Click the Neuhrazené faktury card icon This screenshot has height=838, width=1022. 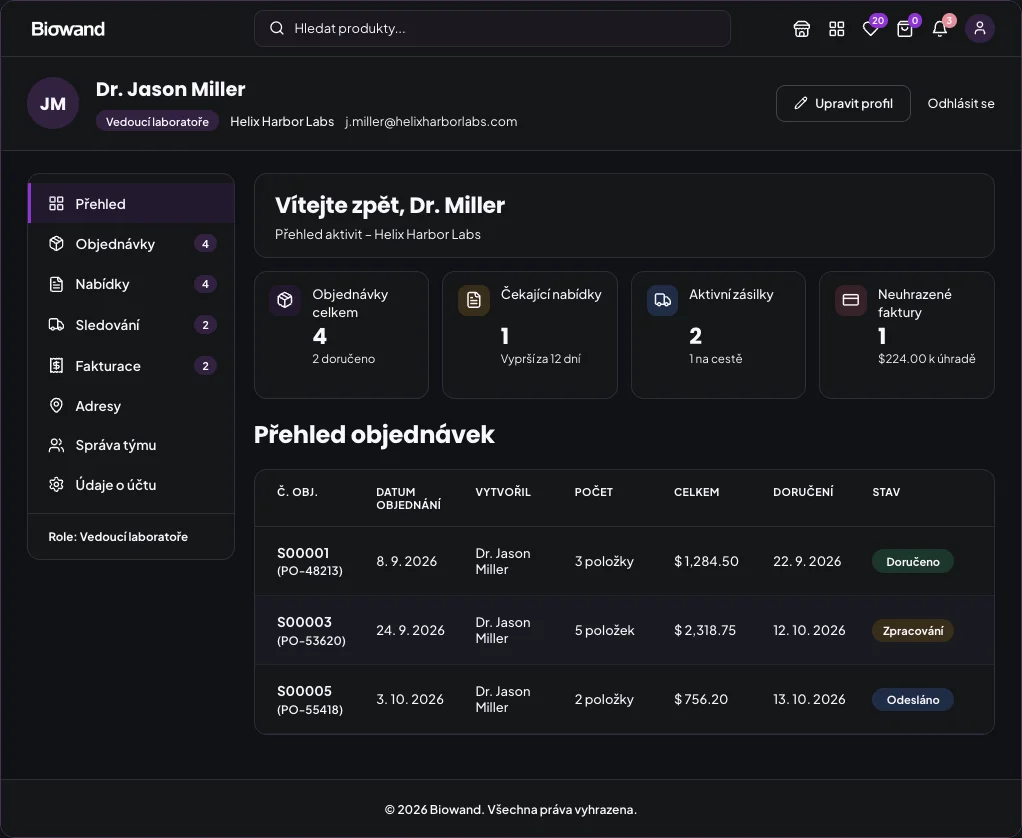pyautogui.click(x=851, y=300)
